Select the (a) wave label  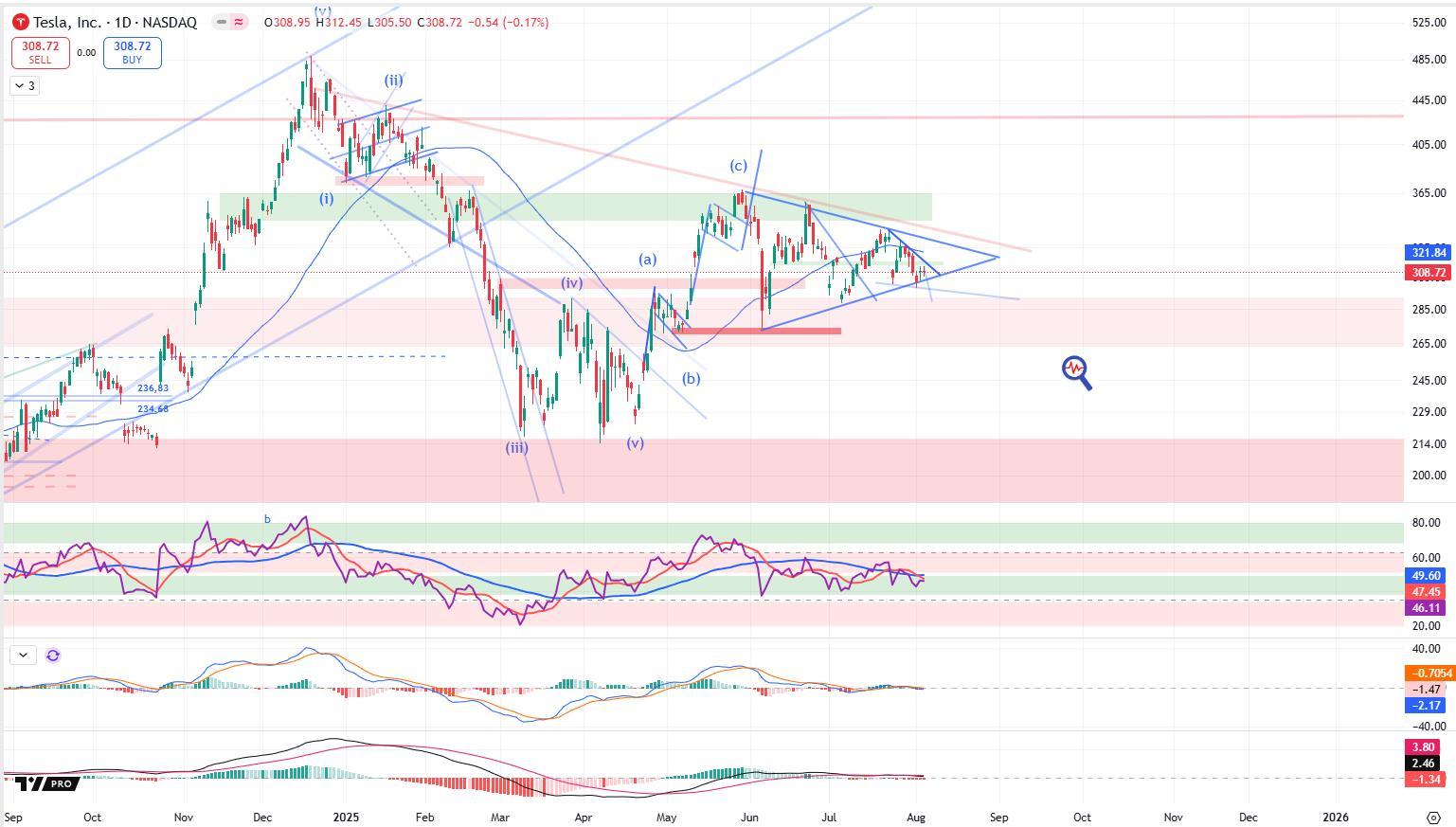pos(647,260)
